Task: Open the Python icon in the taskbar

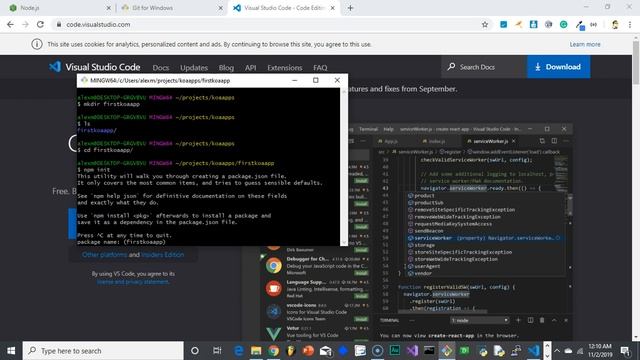Action: [x=482, y=351]
